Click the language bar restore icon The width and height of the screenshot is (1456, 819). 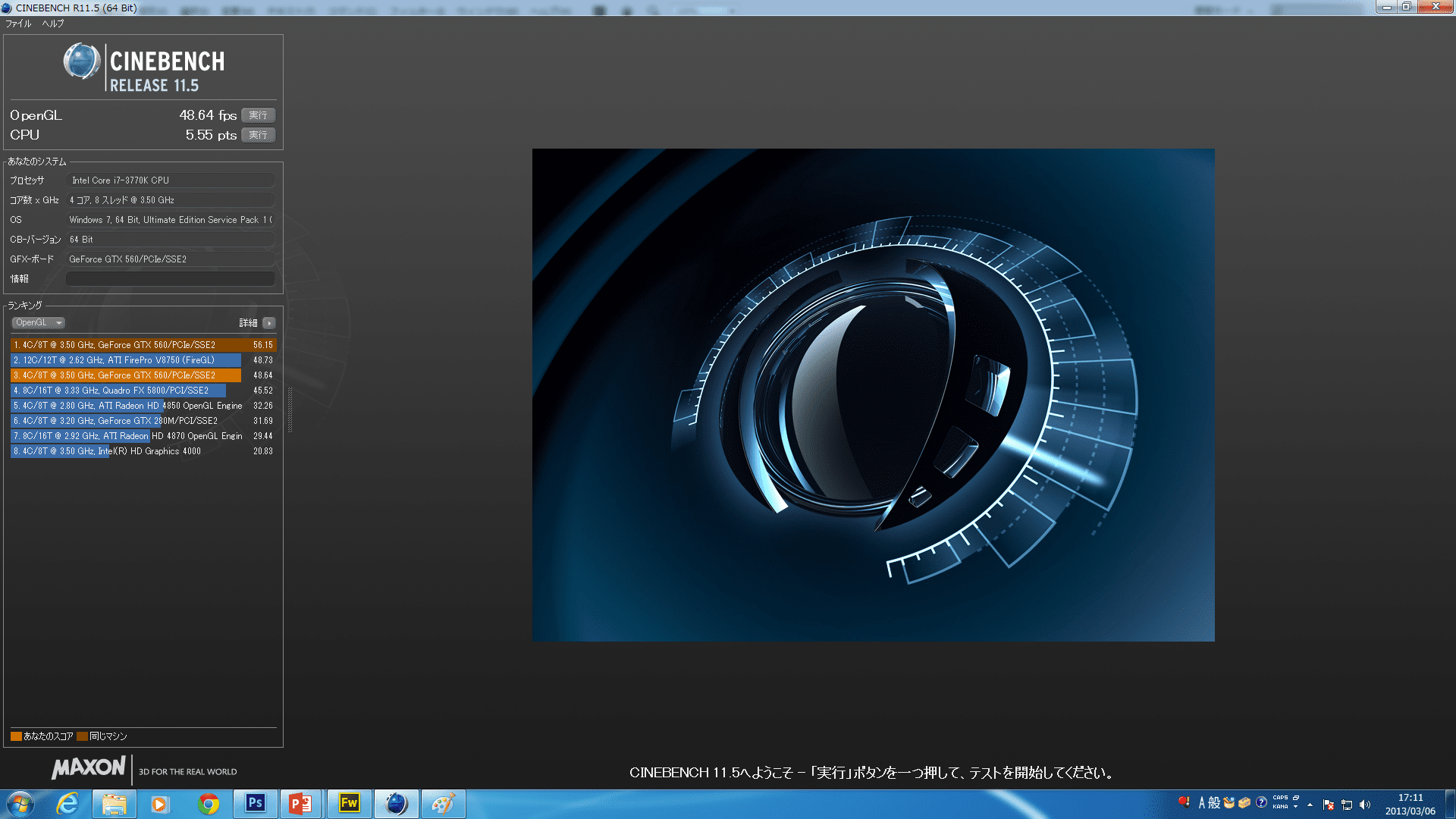(x=1296, y=799)
